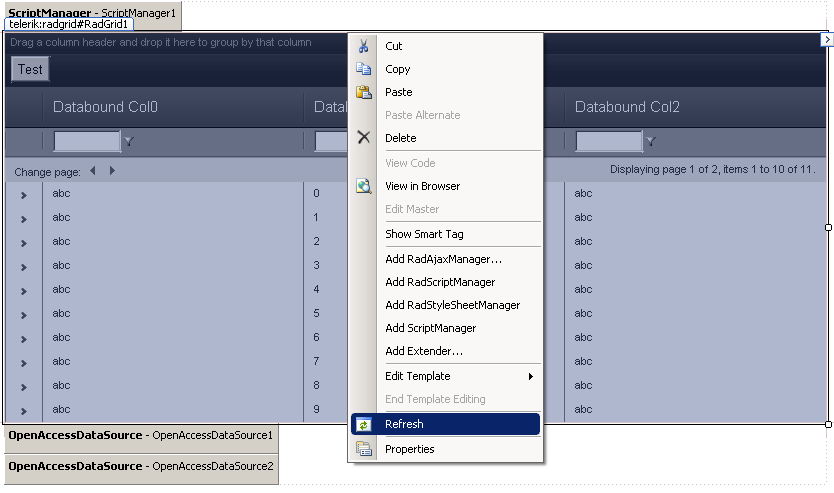Go to the next grid page arrow
834x493 pixels.
pos(112,171)
